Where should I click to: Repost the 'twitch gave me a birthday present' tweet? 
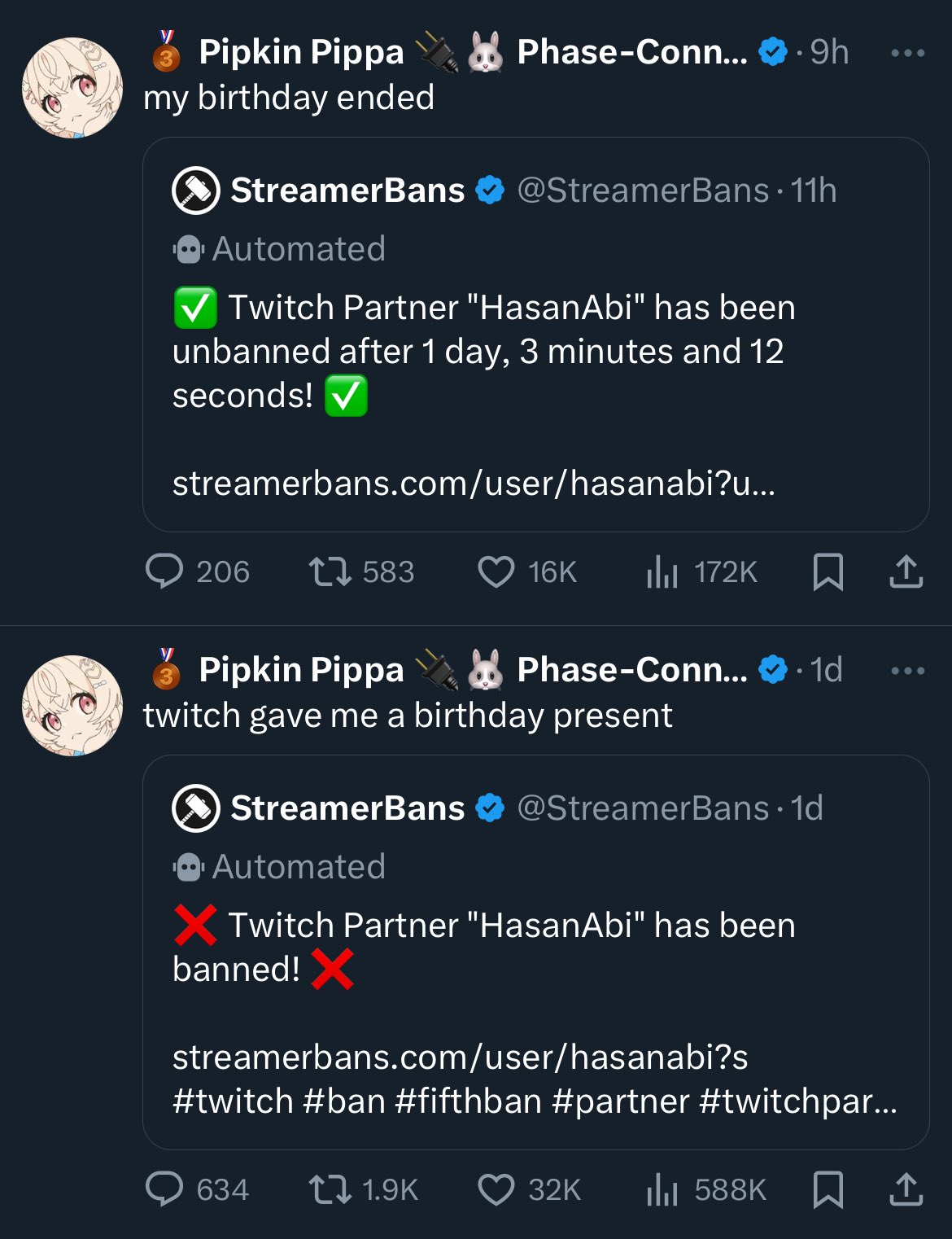tap(330, 1189)
